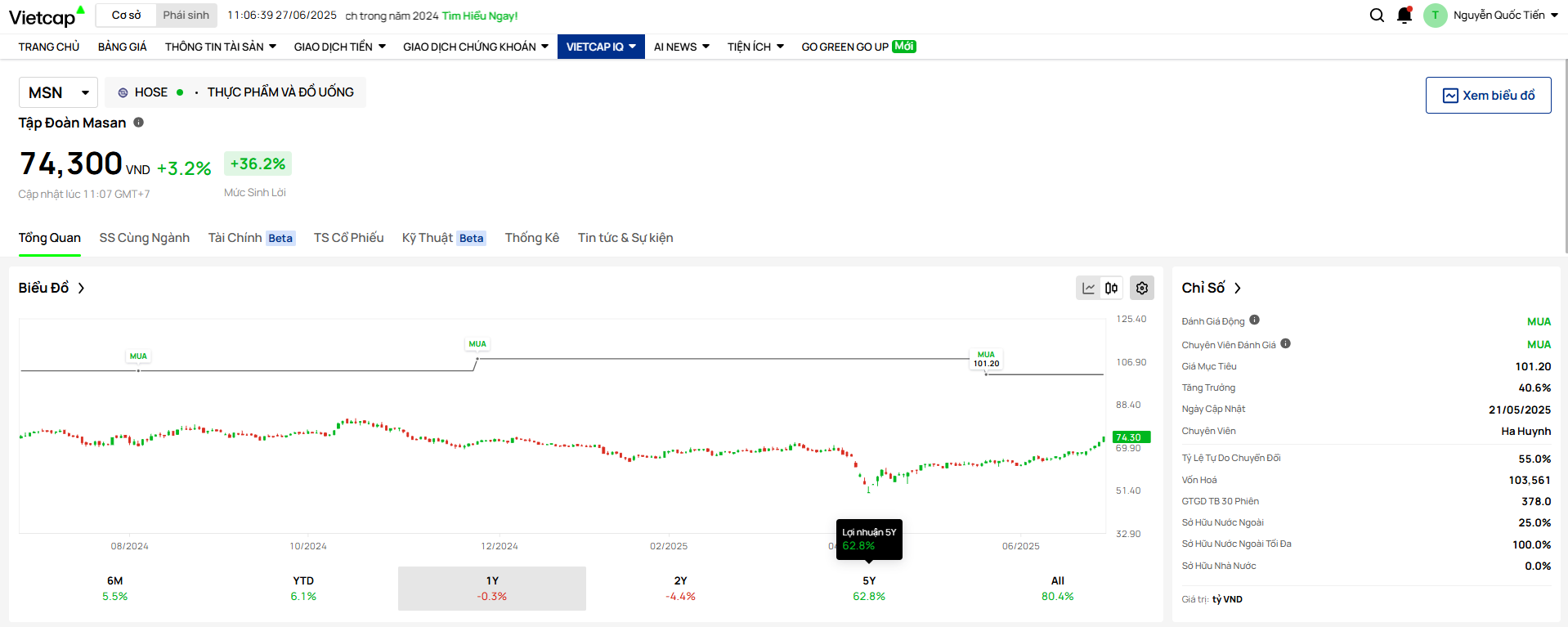Show info icon next to Tập Đoàn Masan
1568x627 pixels.
(139, 123)
